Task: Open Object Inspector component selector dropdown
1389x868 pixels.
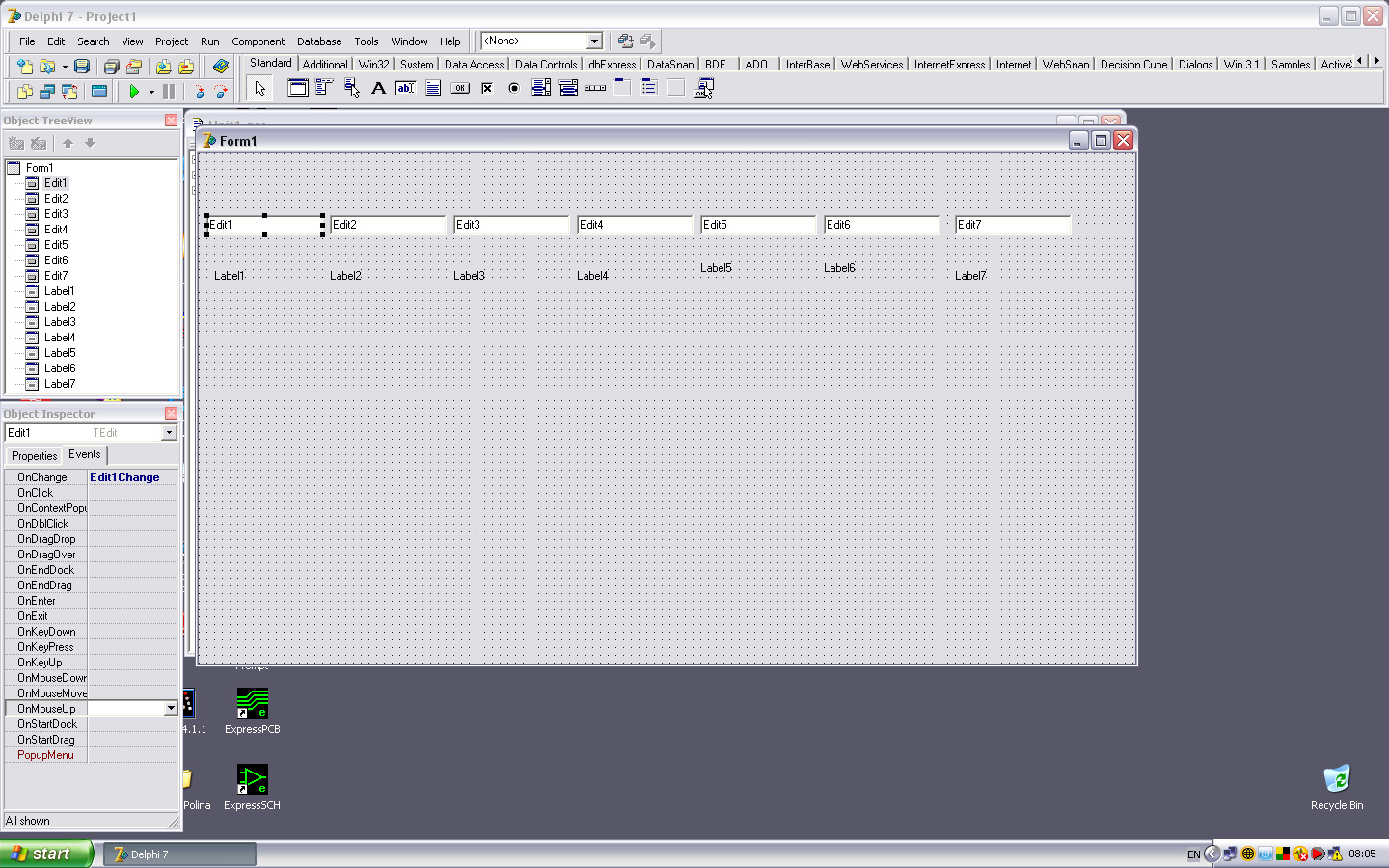Action: 169,433
